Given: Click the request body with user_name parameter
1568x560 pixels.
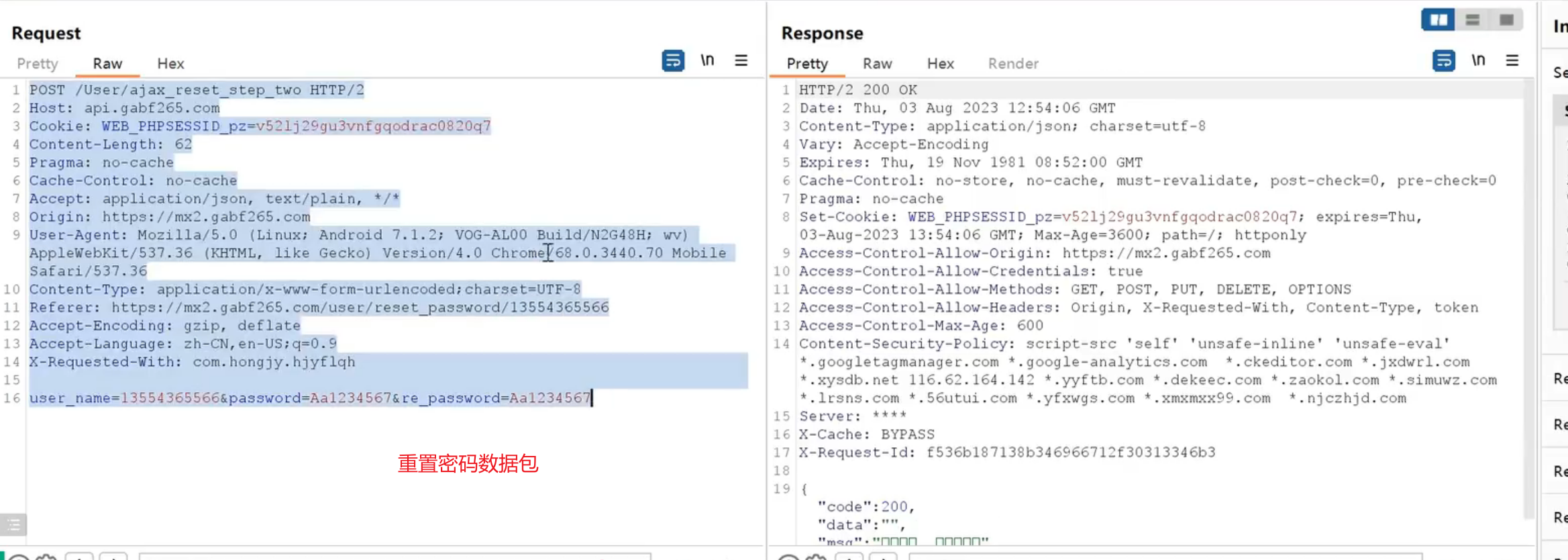Looking at the screenshot, I should [x=309, y=398].
